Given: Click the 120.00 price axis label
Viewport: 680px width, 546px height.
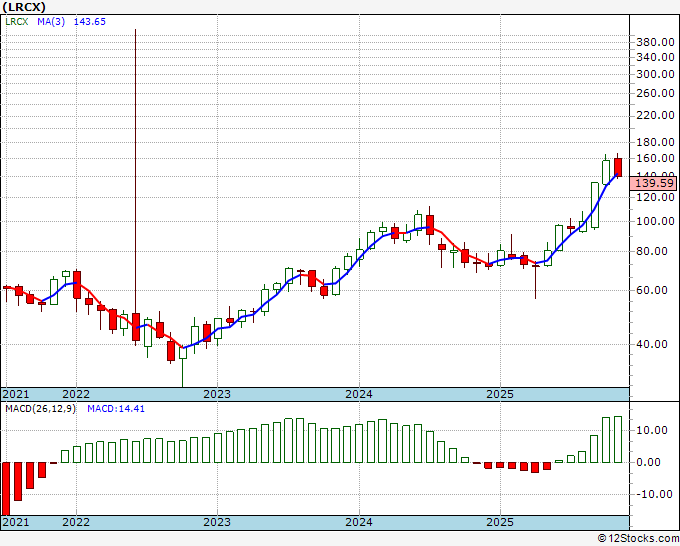Looking at the screenshot, I should (x=655, y=197).
